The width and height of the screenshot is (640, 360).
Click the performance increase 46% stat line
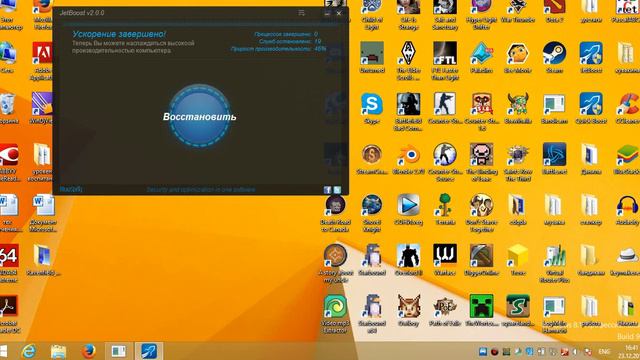pos(278,49)
